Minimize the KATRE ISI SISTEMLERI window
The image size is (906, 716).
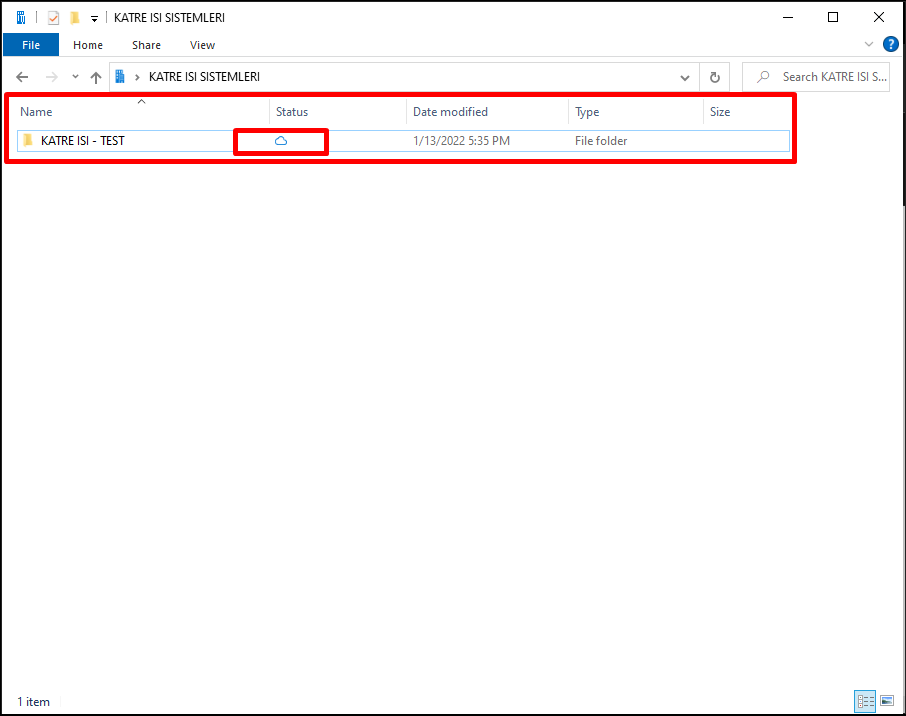point(788,17)
